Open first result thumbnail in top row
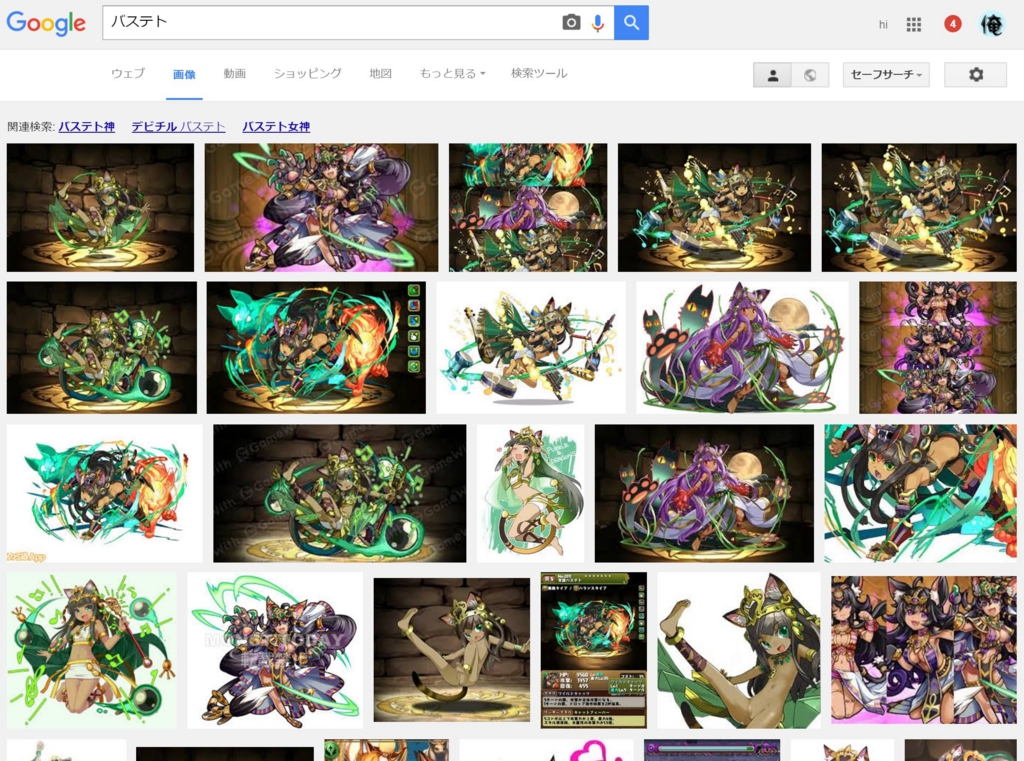Image resolution: width=1024 pixels, height=761 pixels. point(101,208)
